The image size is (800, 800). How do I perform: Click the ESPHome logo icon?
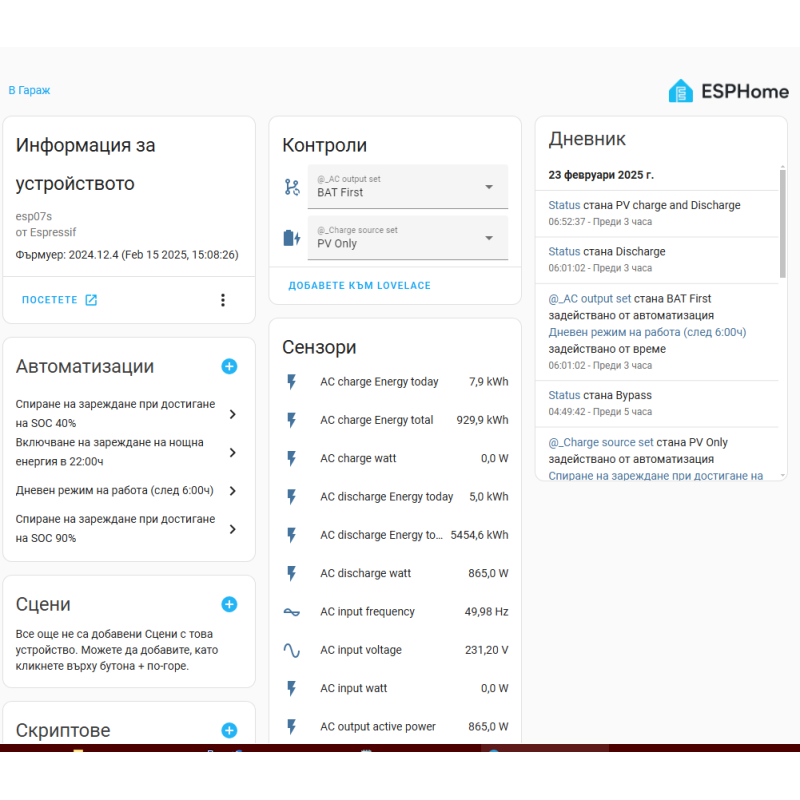coord(681,91)
